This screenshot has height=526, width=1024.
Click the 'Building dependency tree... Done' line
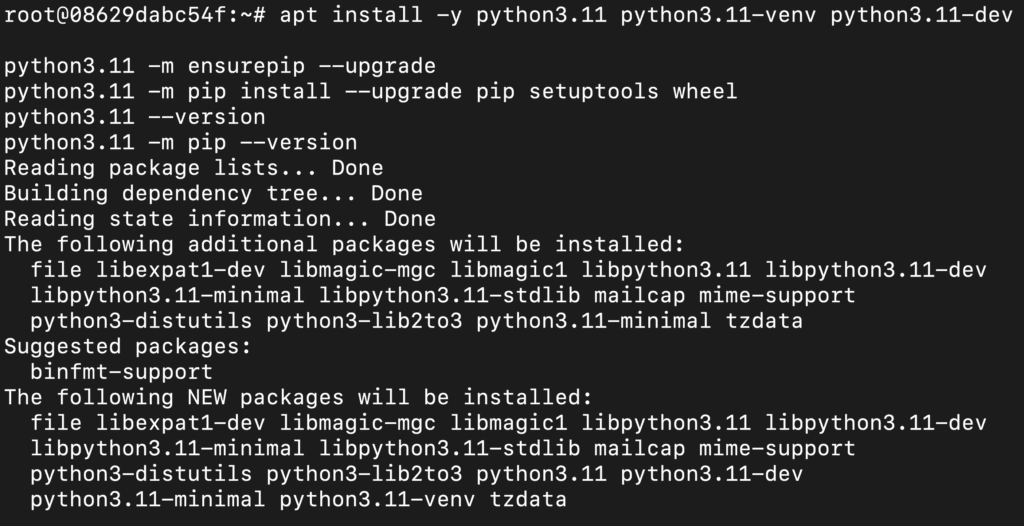tap(213, 193)
